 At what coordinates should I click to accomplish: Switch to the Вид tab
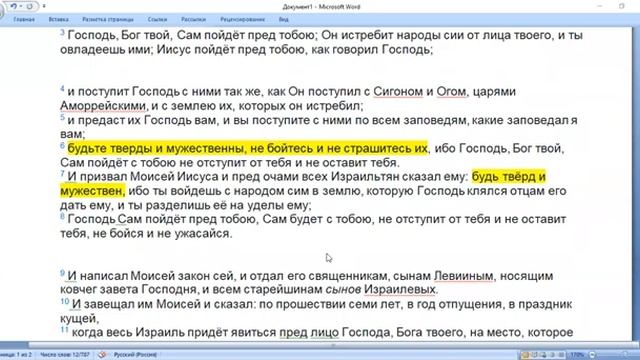(x=284, y=19)
